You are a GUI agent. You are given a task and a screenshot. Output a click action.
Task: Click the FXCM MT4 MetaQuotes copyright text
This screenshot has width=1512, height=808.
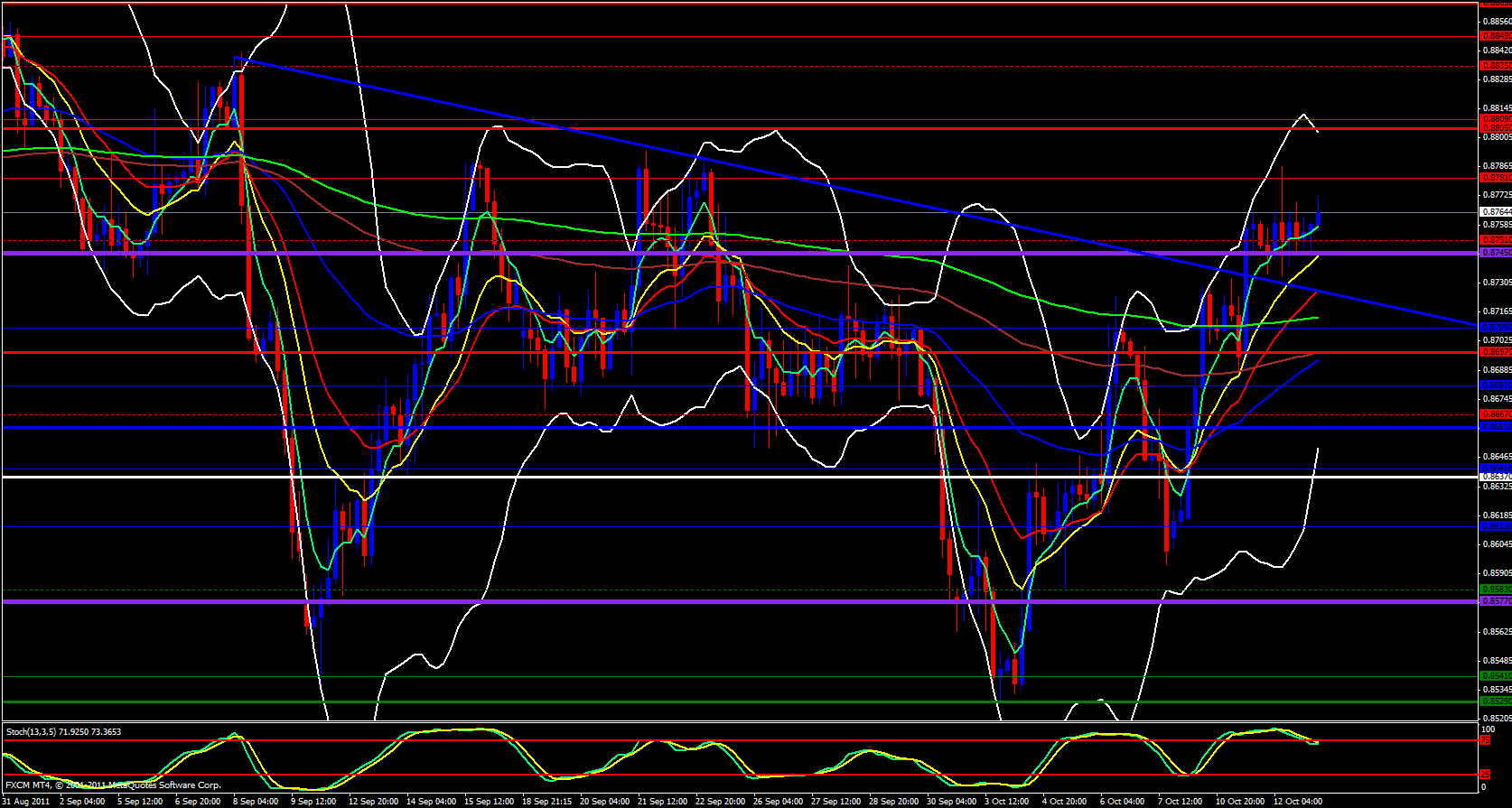pos(113,785)
